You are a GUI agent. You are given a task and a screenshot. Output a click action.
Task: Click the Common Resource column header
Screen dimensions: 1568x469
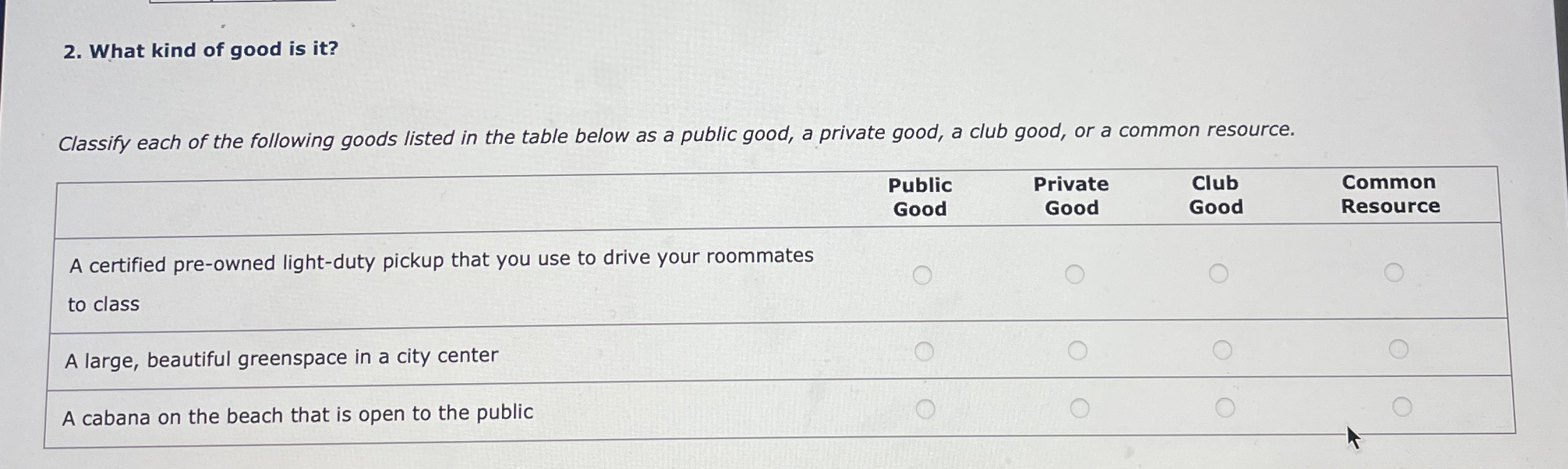tap(1390, 194)
